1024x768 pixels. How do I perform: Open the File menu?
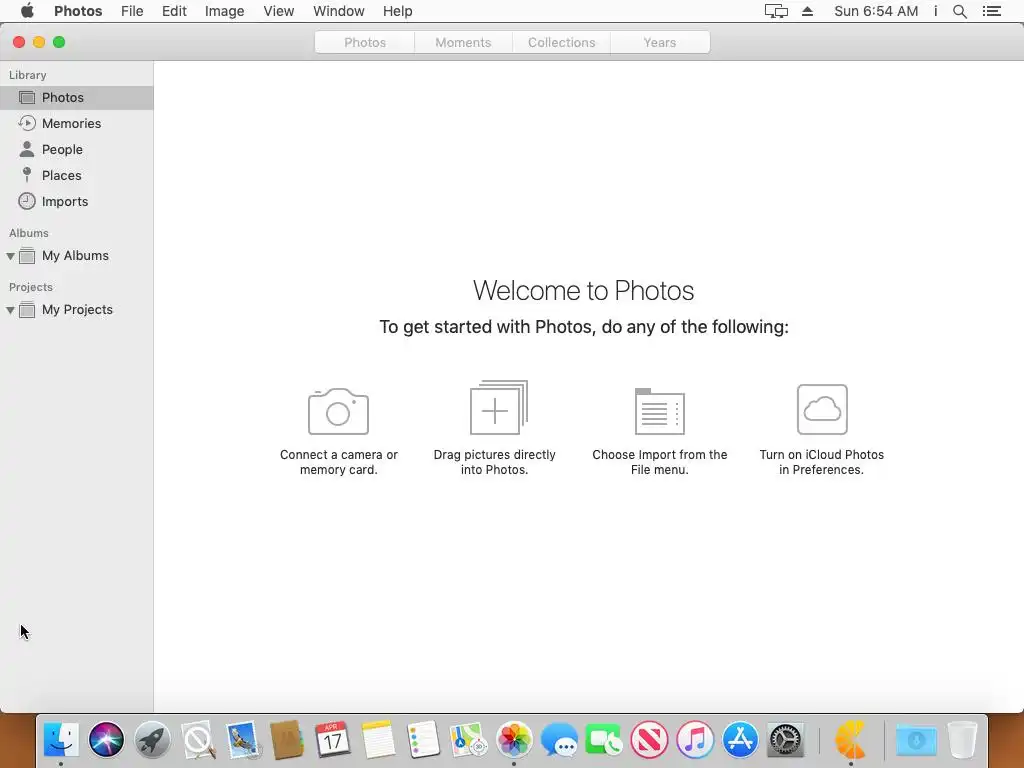[132, 11]
